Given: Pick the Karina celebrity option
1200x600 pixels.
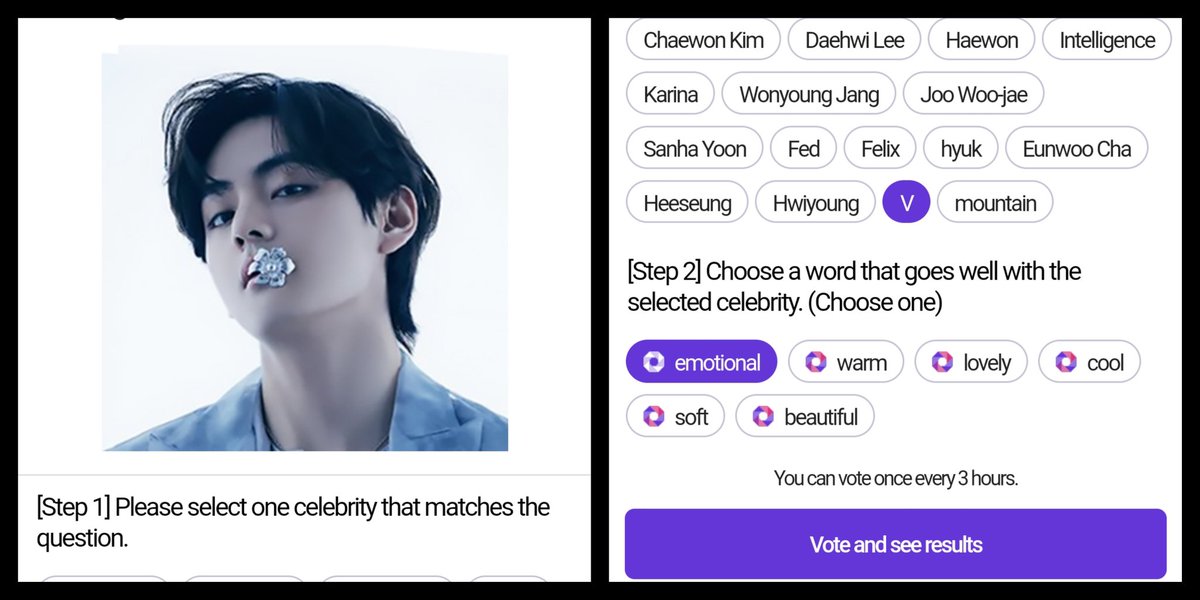Looking at the screenshot, I should pos(670,95).
